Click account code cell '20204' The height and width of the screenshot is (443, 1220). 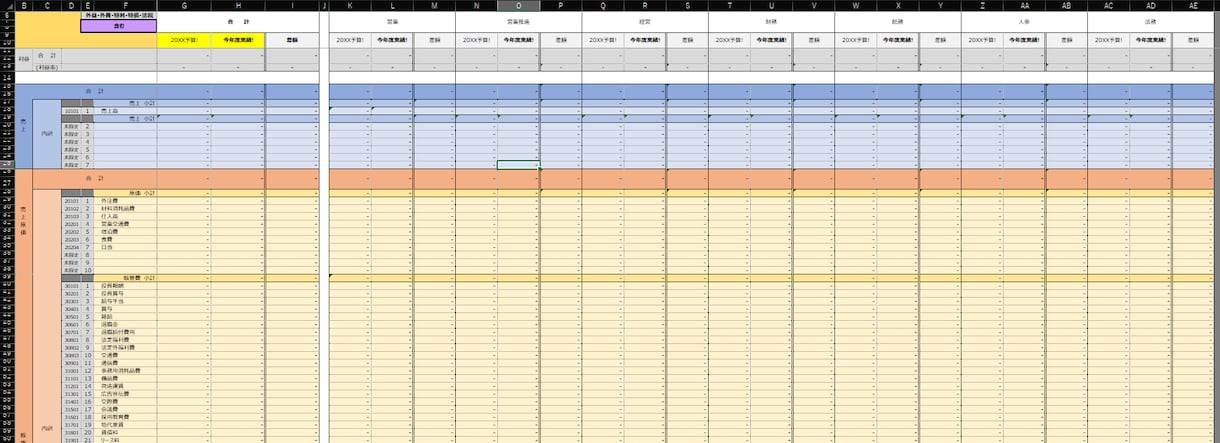point(71,247)
